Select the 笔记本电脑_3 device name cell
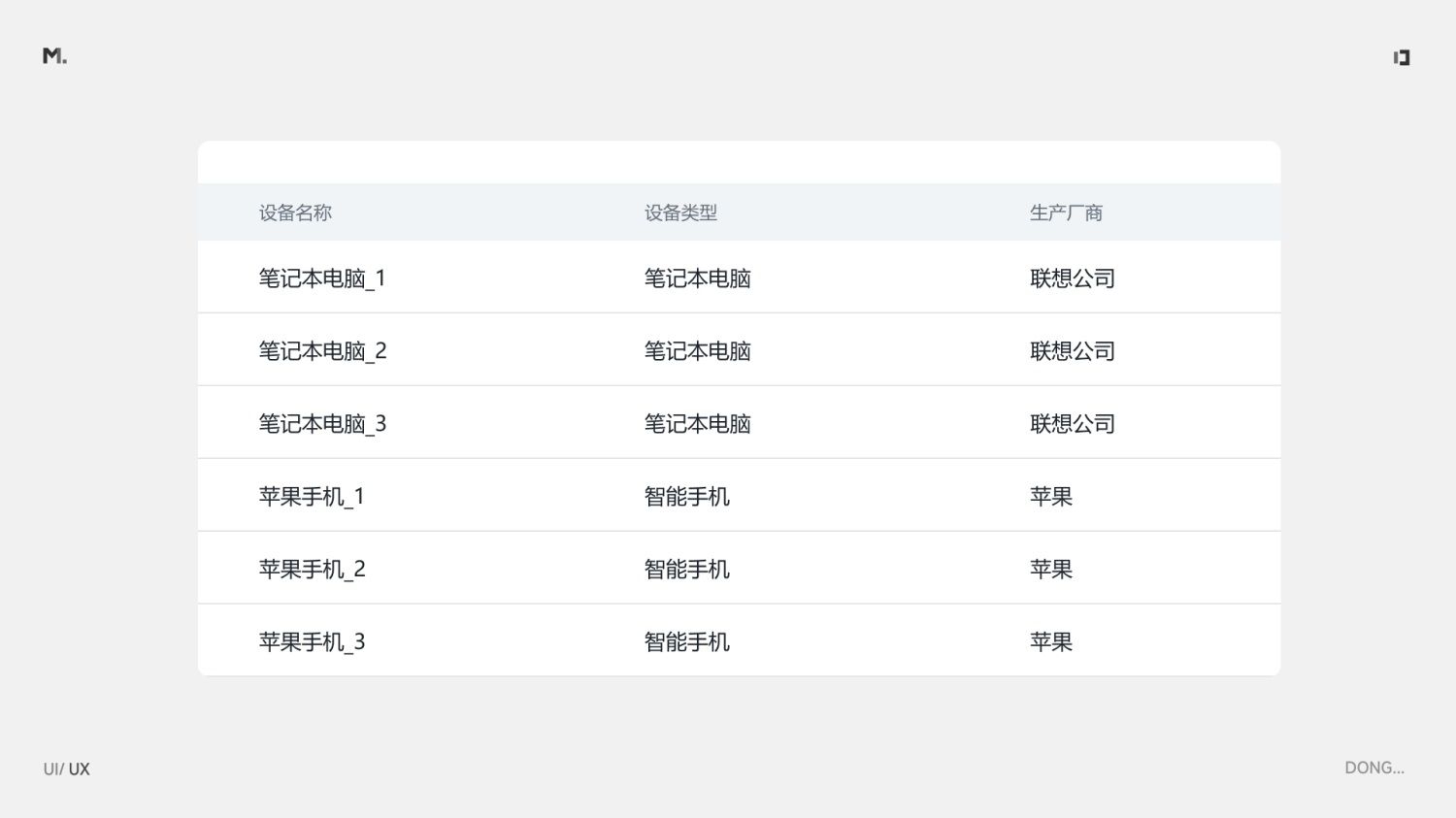The width and height of the screenshot is (1456, 818). click(x=322, y=424)
